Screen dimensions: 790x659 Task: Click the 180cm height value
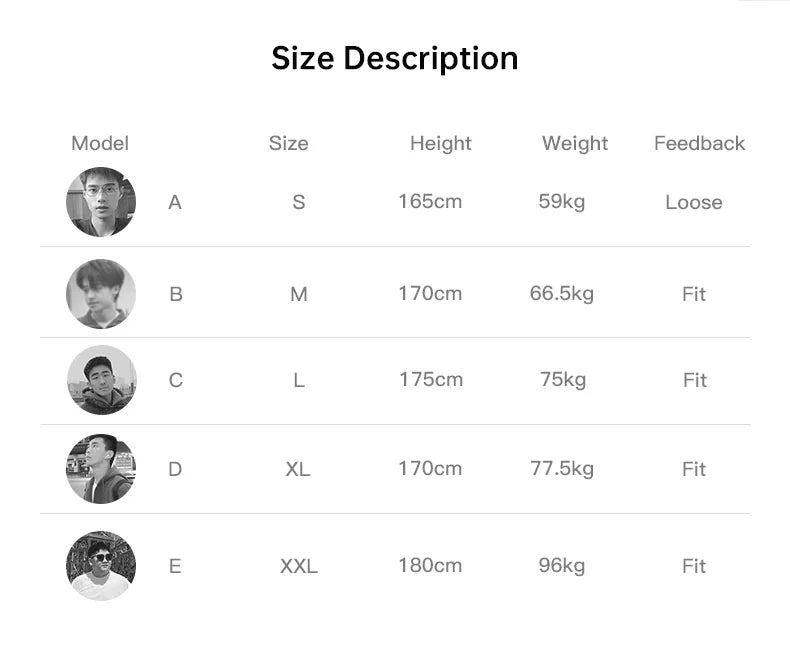(430, 565)
